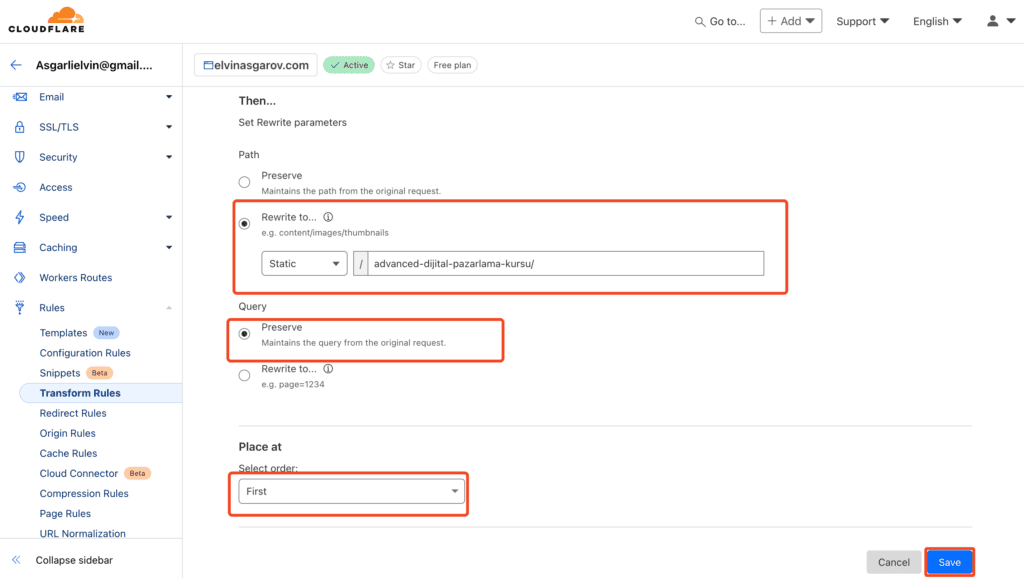Select the Path Rewrite to radio button
1024x578 pixels.
pos(244,223)
